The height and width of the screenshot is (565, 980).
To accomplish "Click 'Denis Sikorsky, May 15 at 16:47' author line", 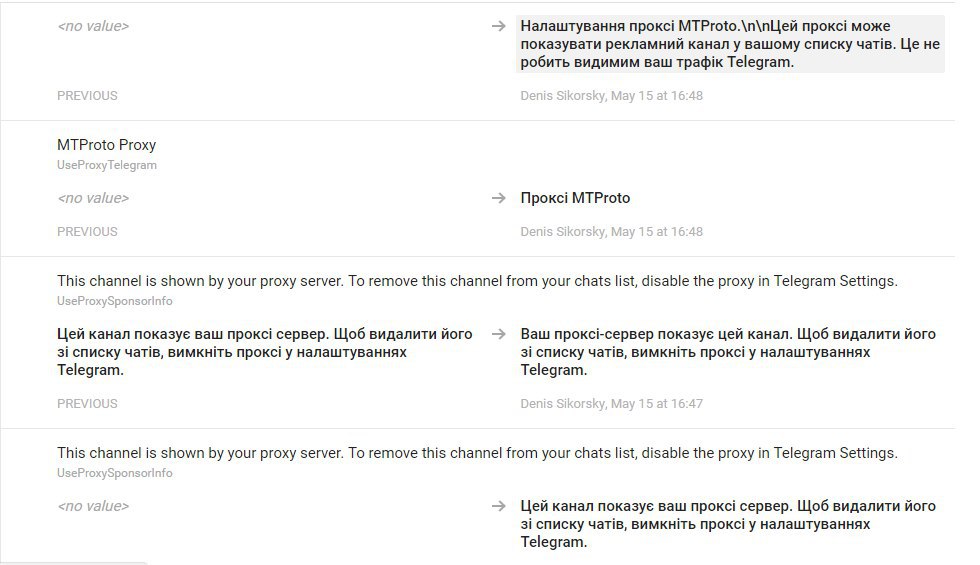I will (x=611, y=404).
